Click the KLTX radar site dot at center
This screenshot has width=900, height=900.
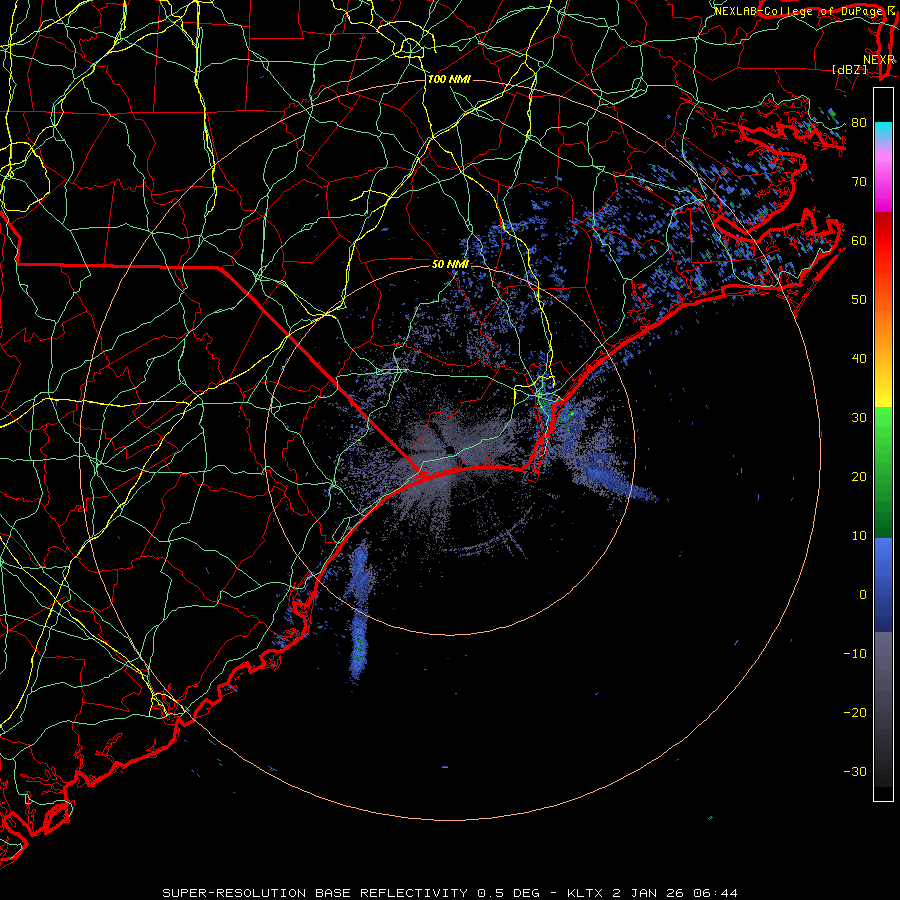coord(451,449)
